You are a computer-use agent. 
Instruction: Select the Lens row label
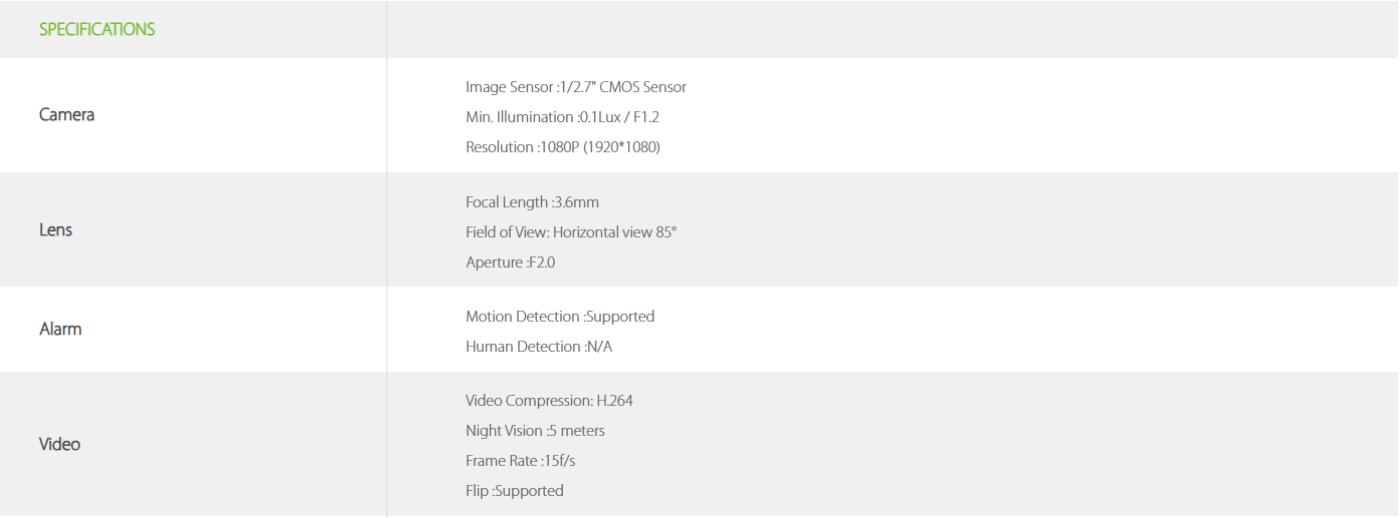click(x=56, y=230)
